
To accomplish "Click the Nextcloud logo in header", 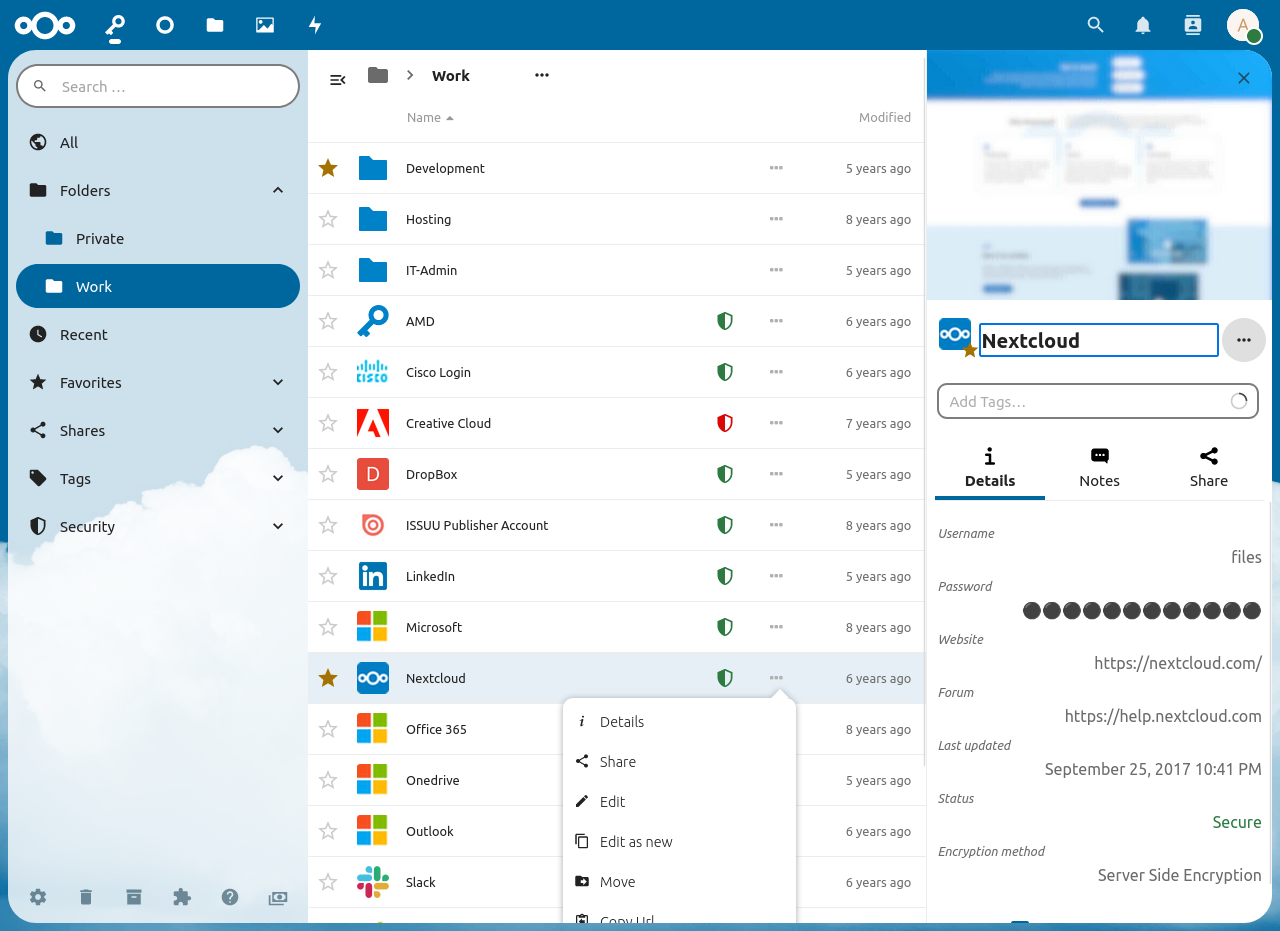I will click(x=45, y=25).
